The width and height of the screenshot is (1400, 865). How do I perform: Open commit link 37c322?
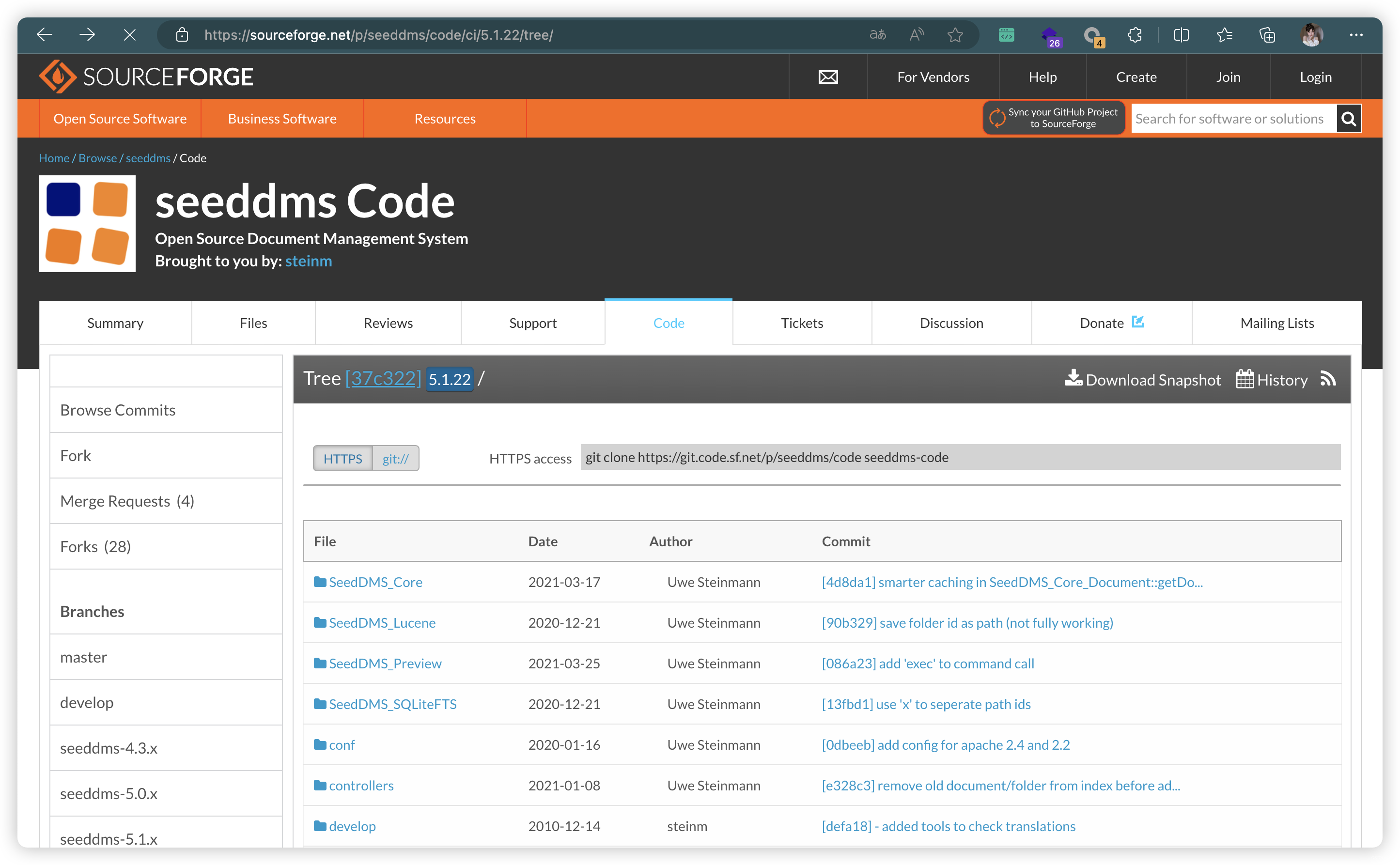pyautogui.click(x=383, y=378)
